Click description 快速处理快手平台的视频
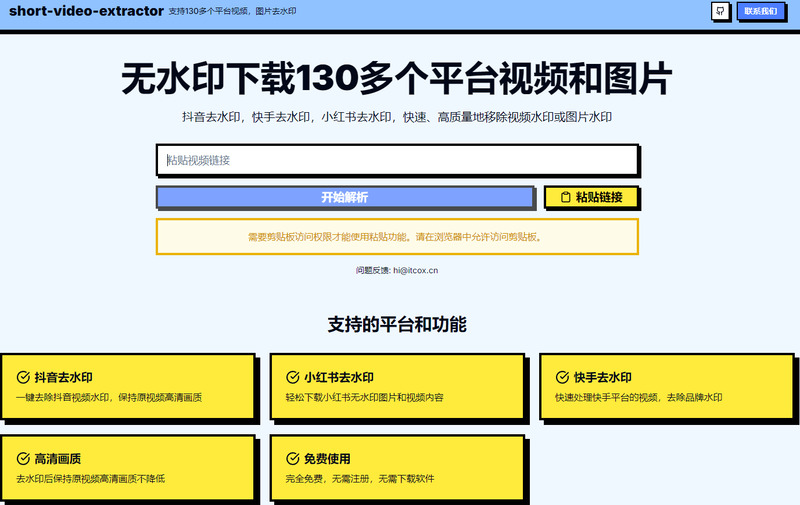The height and width of the screenshot is (505, 800). tap(638, 397)
